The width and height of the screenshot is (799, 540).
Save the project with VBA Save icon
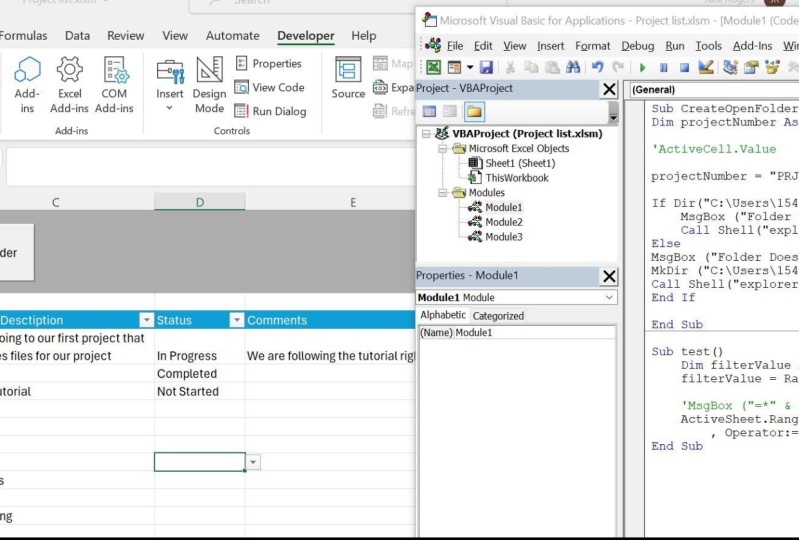pyautogui.click(x=486, y=67)
